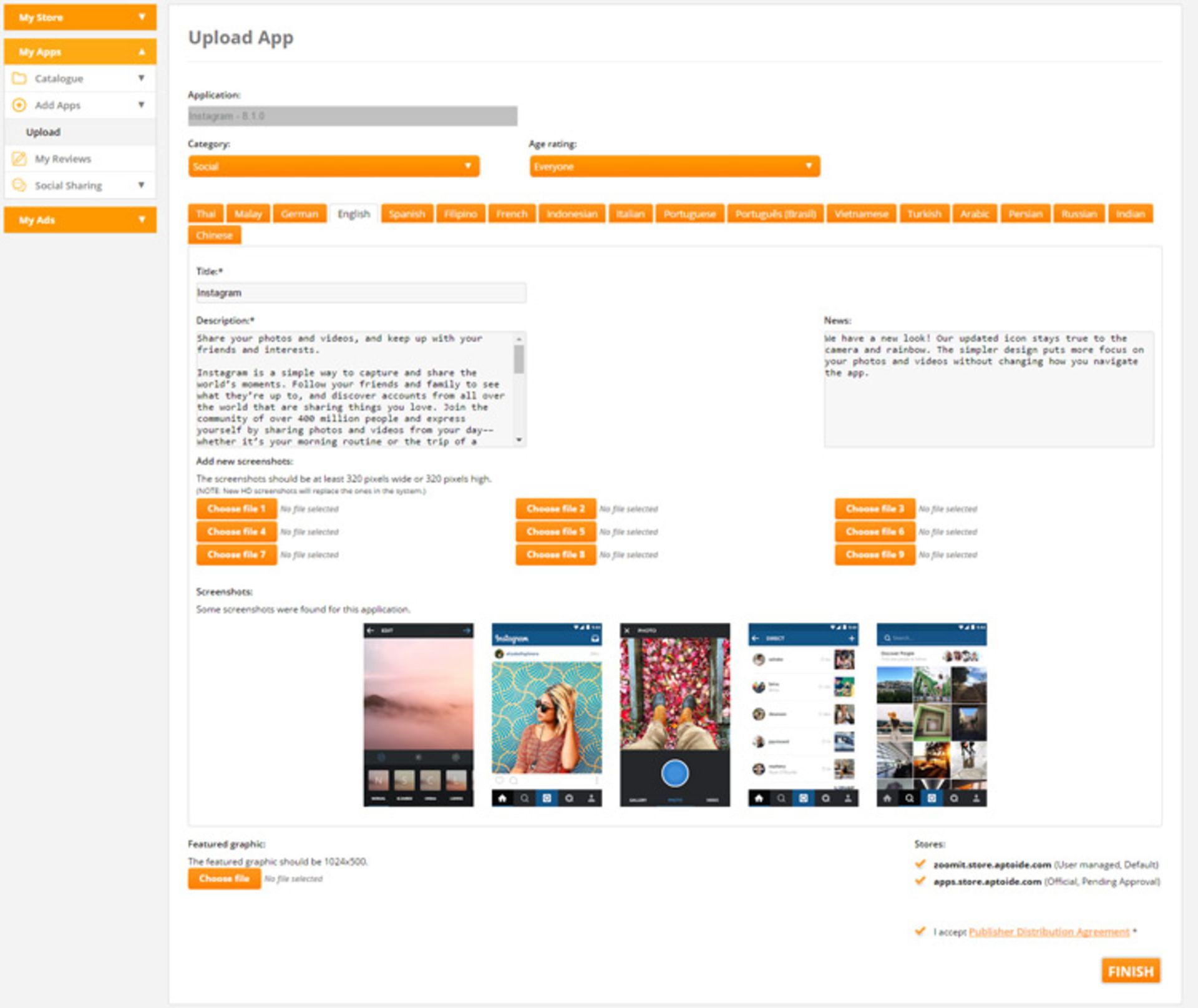Open the Instagram feed screenshot thumbnail
Screen dimensions: 1198x1008
coord(547,714)
